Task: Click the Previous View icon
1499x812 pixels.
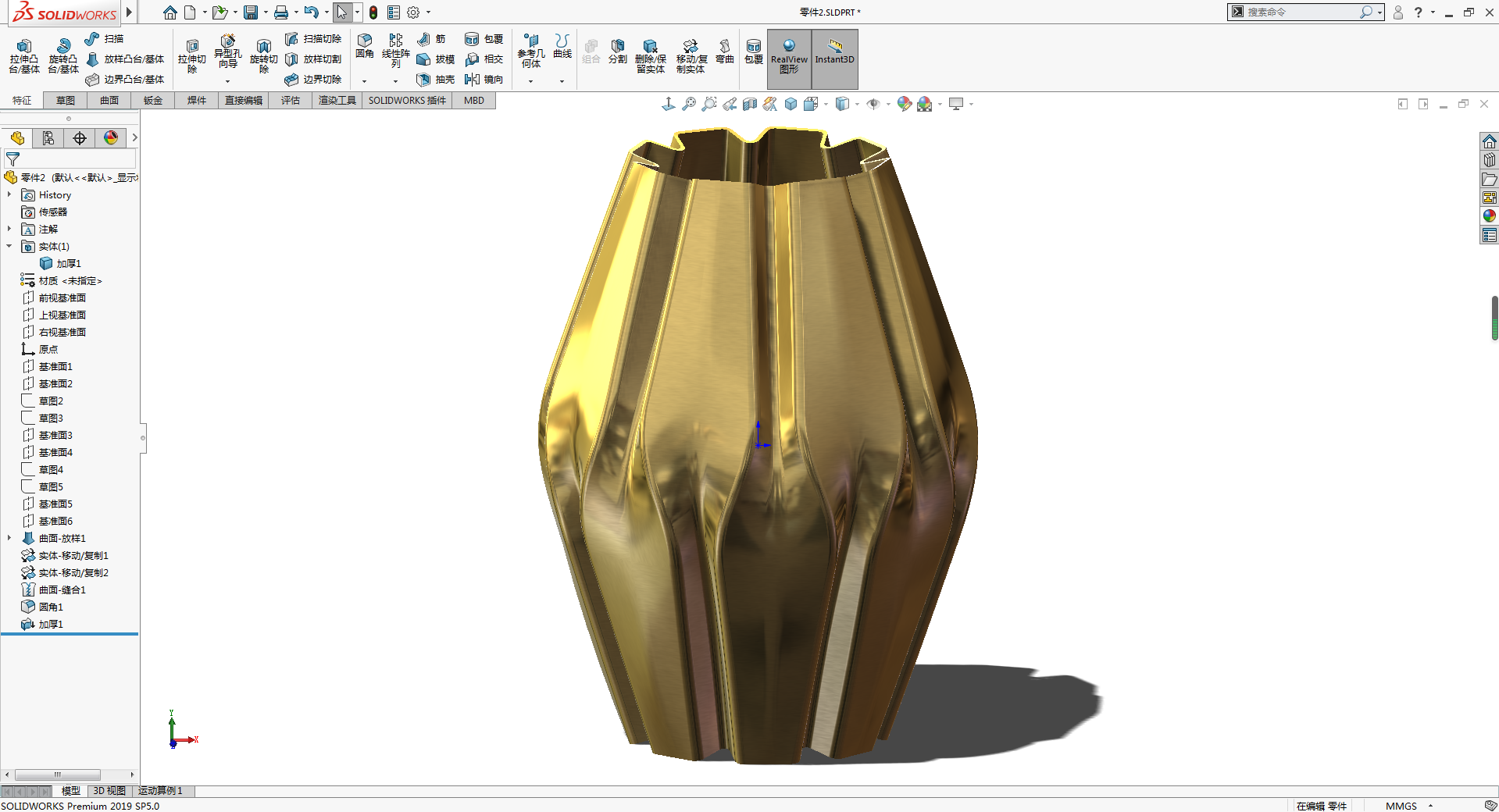Action: pos(730,104)
